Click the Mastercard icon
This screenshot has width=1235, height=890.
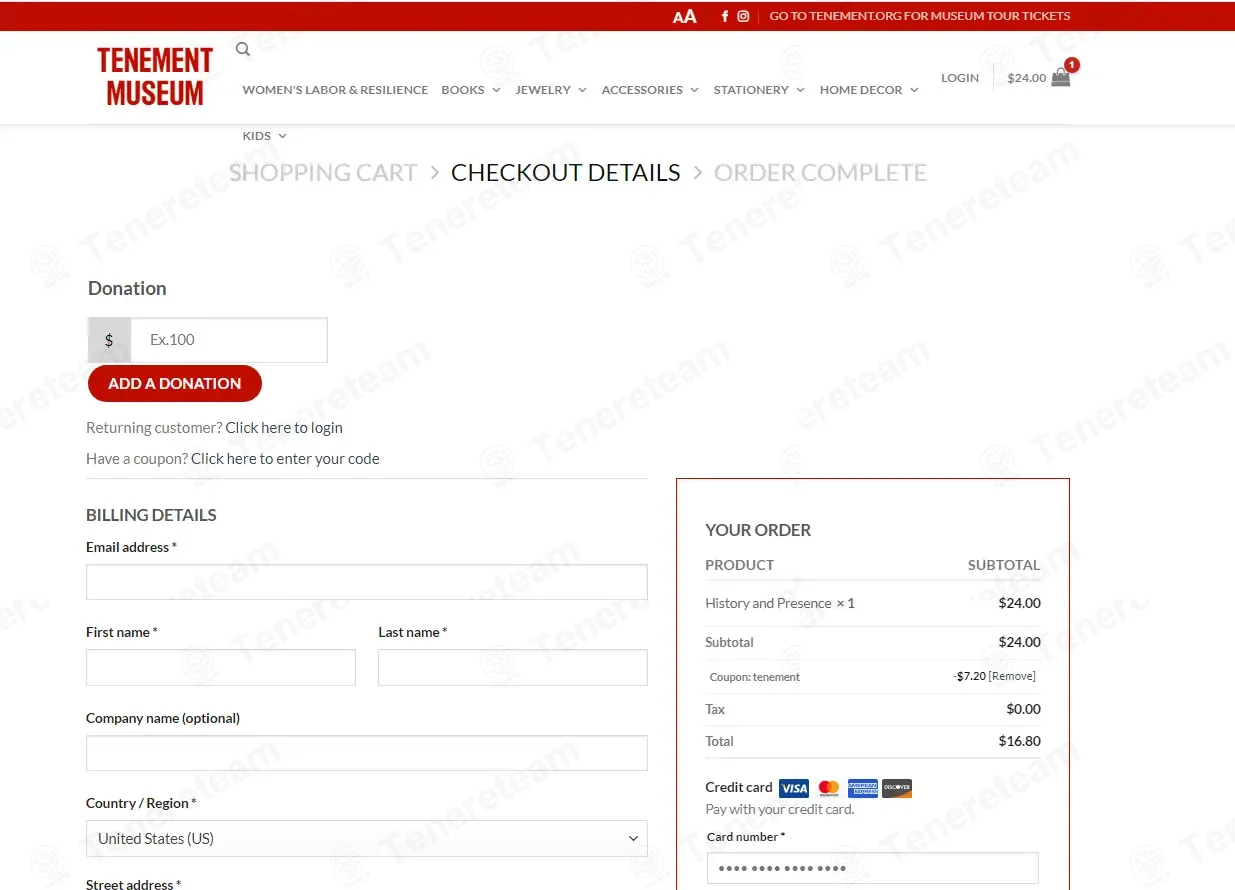coord(829,788)
